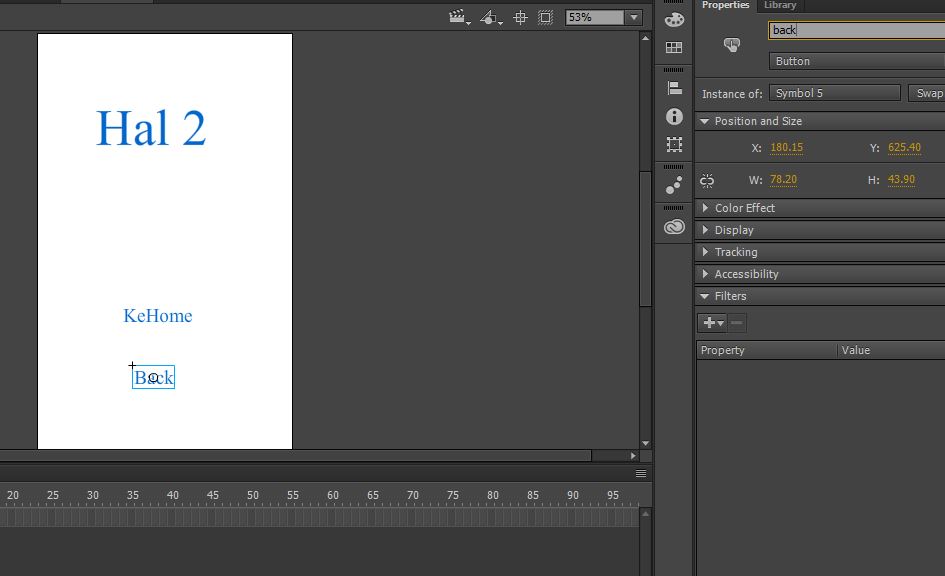Click frame 50 on the timeline ruler
The height and width of the screenshot is (576, 945).
click(253, 495)
